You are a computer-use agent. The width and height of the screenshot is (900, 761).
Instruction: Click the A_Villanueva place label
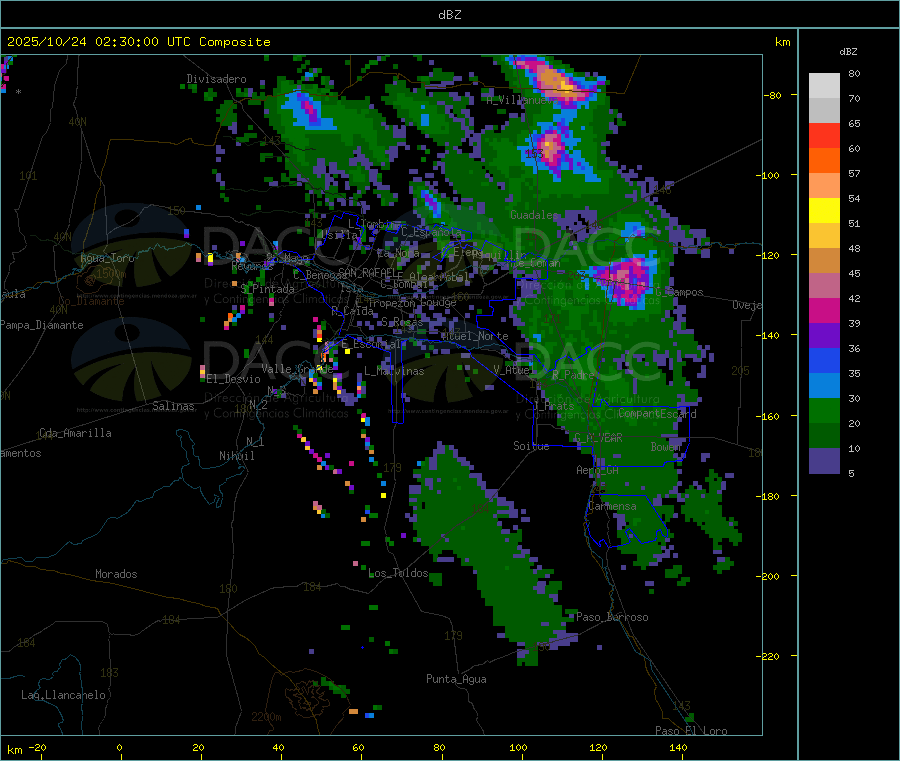coord(522,100)
